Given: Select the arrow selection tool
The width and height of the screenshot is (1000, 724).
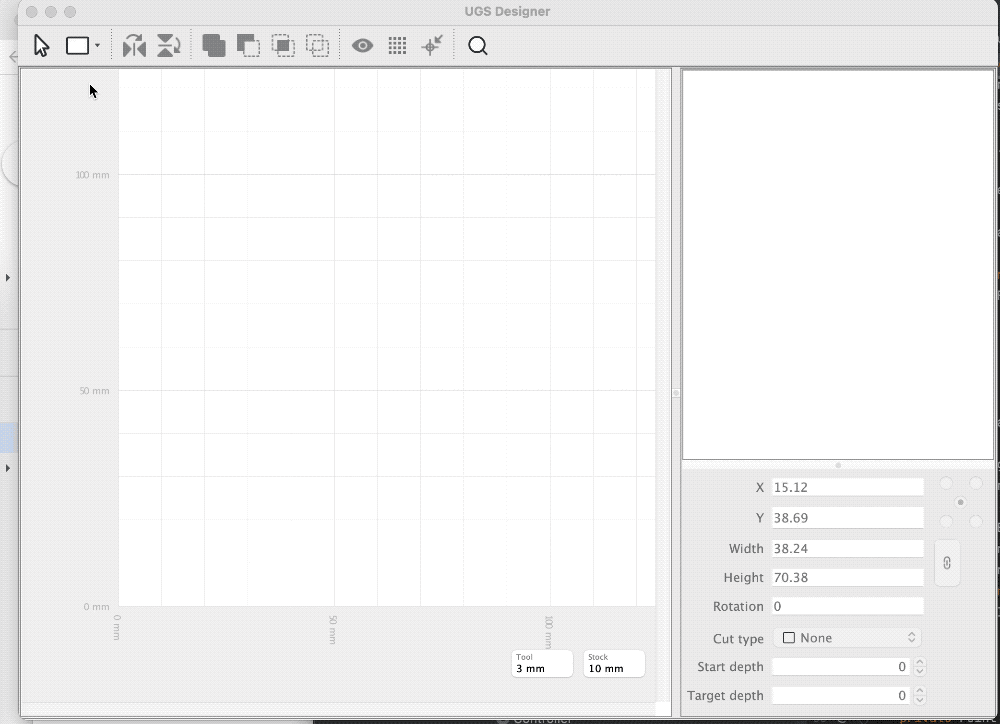Looking at the screenshot, I should coord(41,45).
